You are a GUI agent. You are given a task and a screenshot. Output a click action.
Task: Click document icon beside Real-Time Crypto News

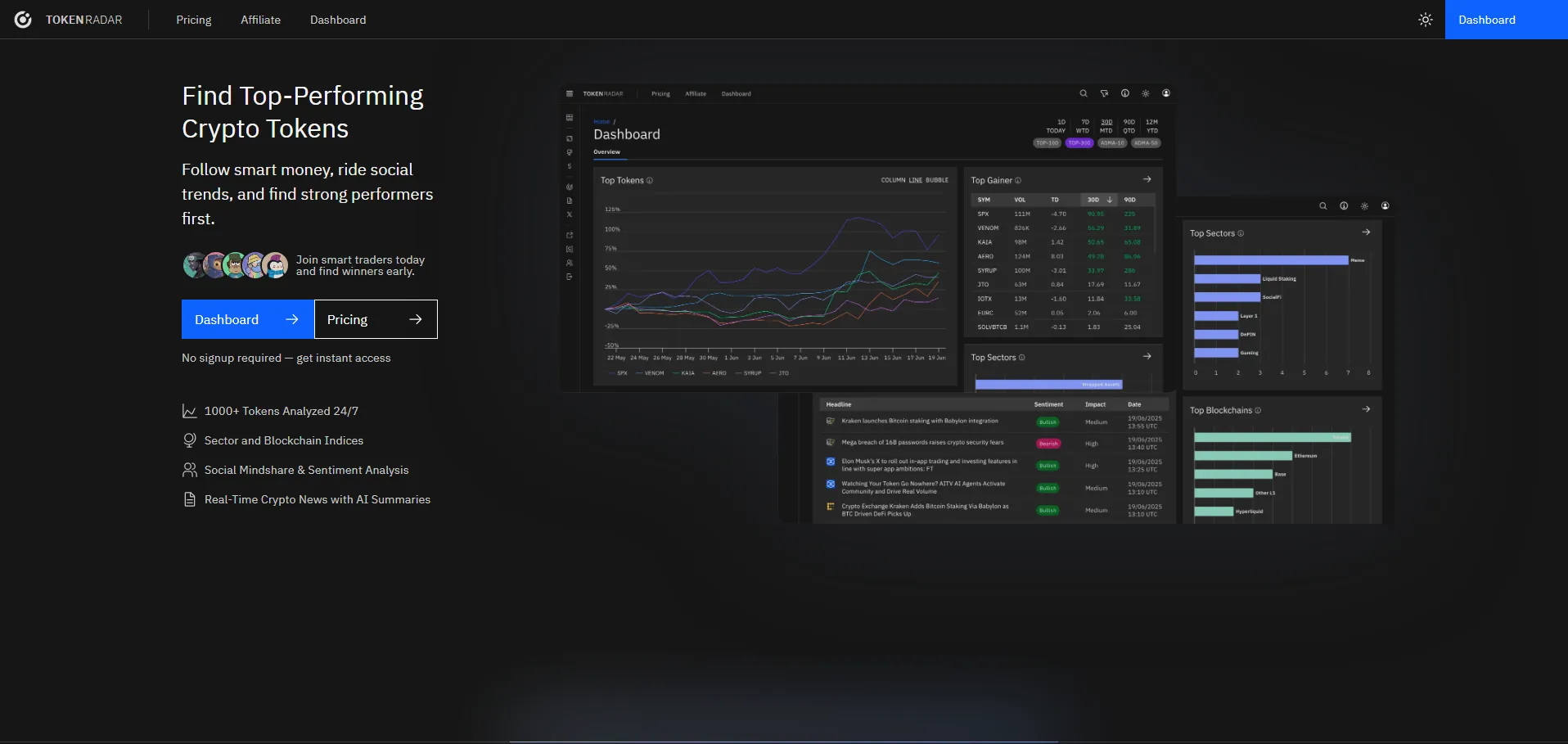click(x=189, y=499)
